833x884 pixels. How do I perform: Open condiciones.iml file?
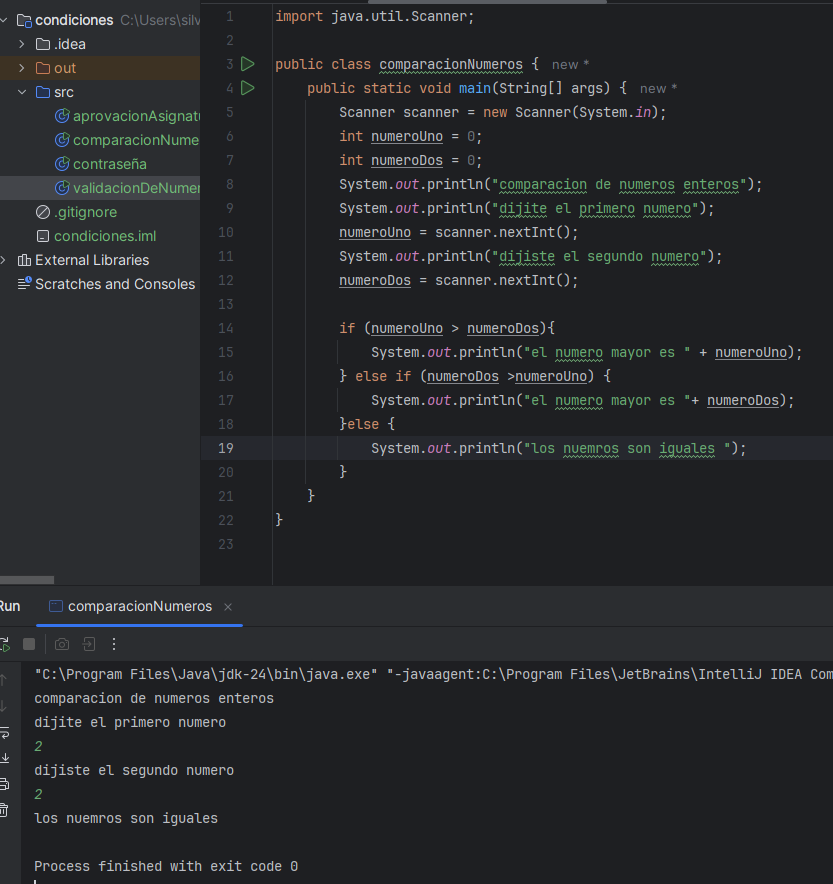coord(96,236)
